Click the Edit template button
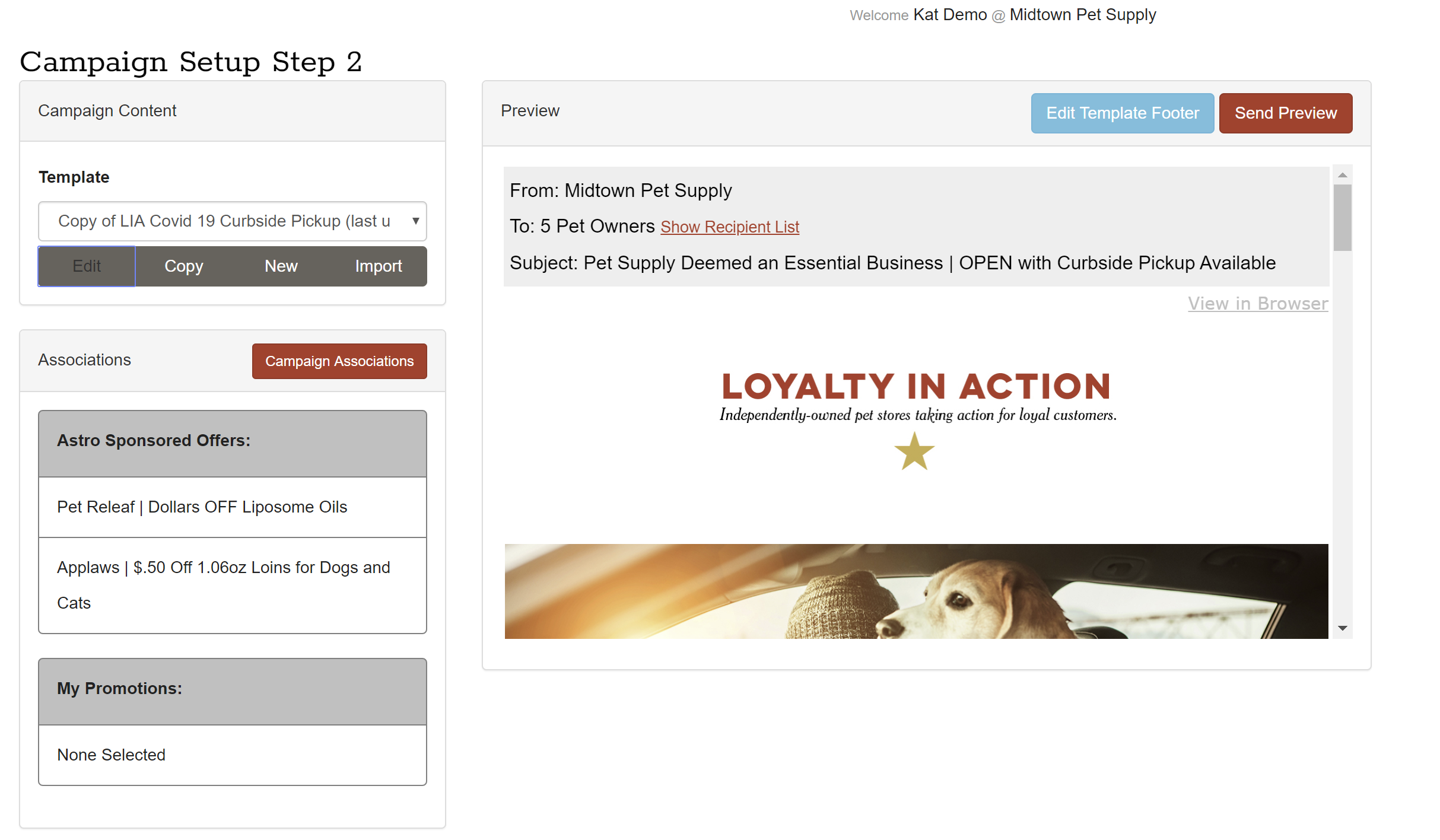 [87, 266]
